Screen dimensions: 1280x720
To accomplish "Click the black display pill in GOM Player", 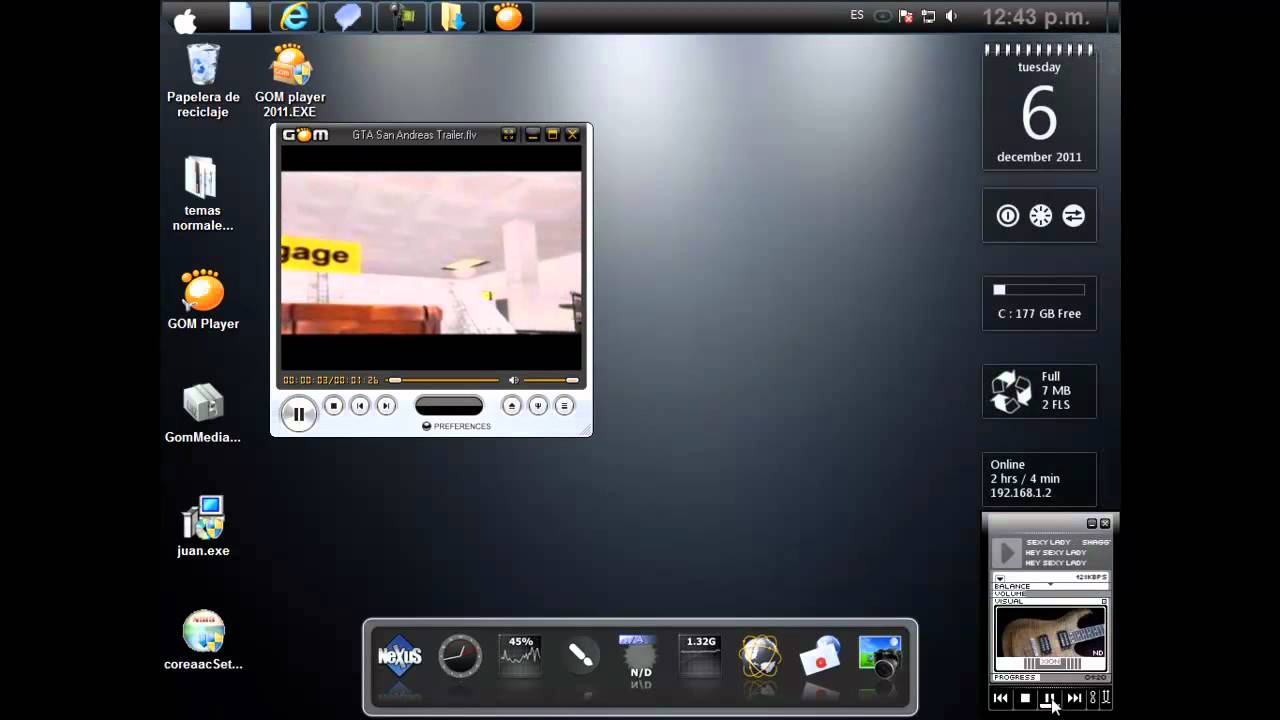I will pos(449,405).
